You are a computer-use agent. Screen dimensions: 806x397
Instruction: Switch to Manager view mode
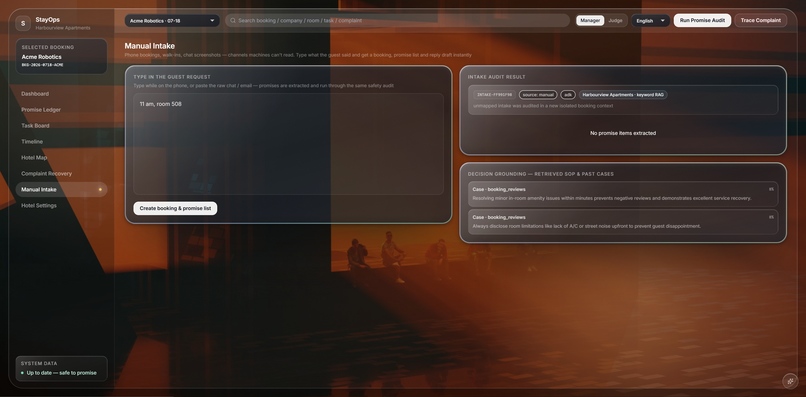tap(590, 21)
